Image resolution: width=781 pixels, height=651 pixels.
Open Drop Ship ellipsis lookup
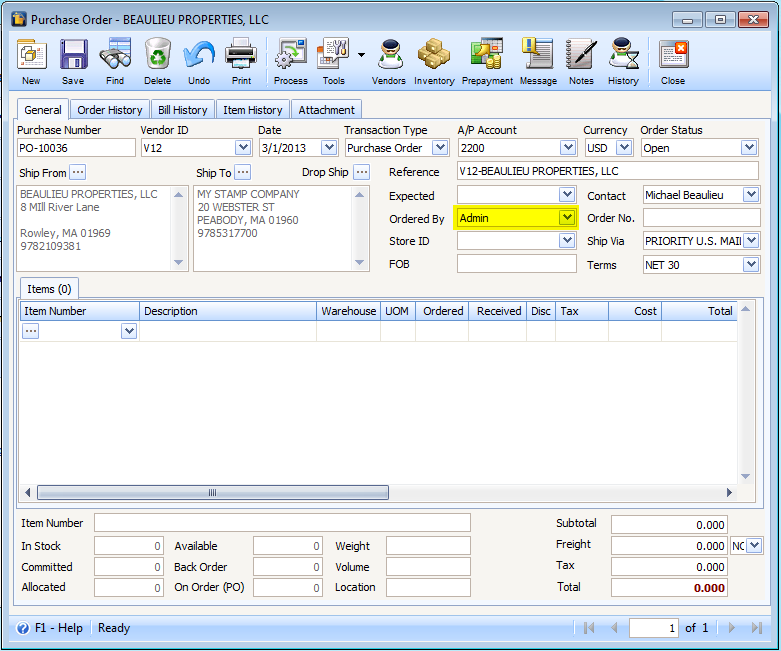coord(362,172)
